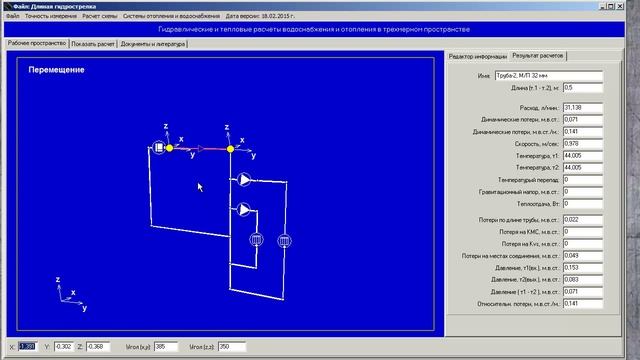Image resolution: width=640 pixels, height=360 pixels.
Task: Switch to the Показать расчет tab
Action: coord(93,44)
